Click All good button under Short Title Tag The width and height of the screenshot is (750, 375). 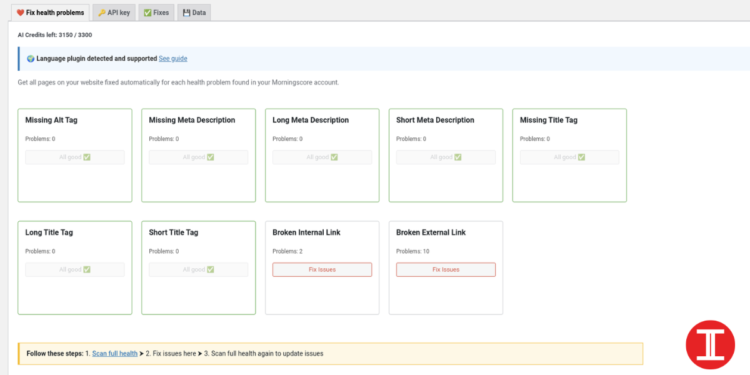click(199, 270)
